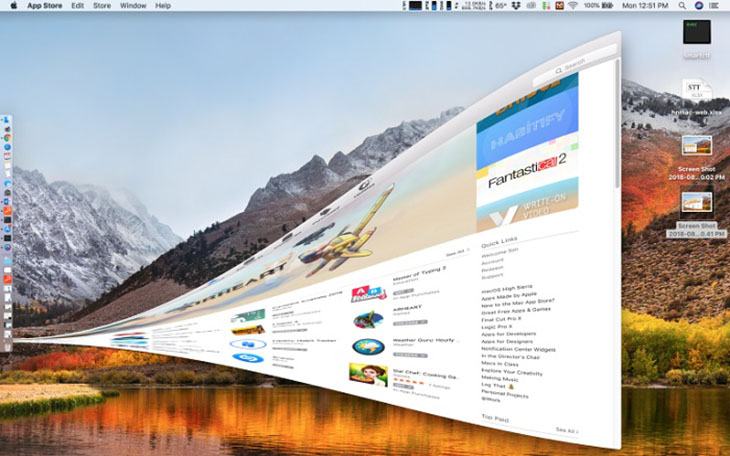The image size is (730, 456).
Task: Click the Weather Guru app icon
Action: (x=369, y=347)
